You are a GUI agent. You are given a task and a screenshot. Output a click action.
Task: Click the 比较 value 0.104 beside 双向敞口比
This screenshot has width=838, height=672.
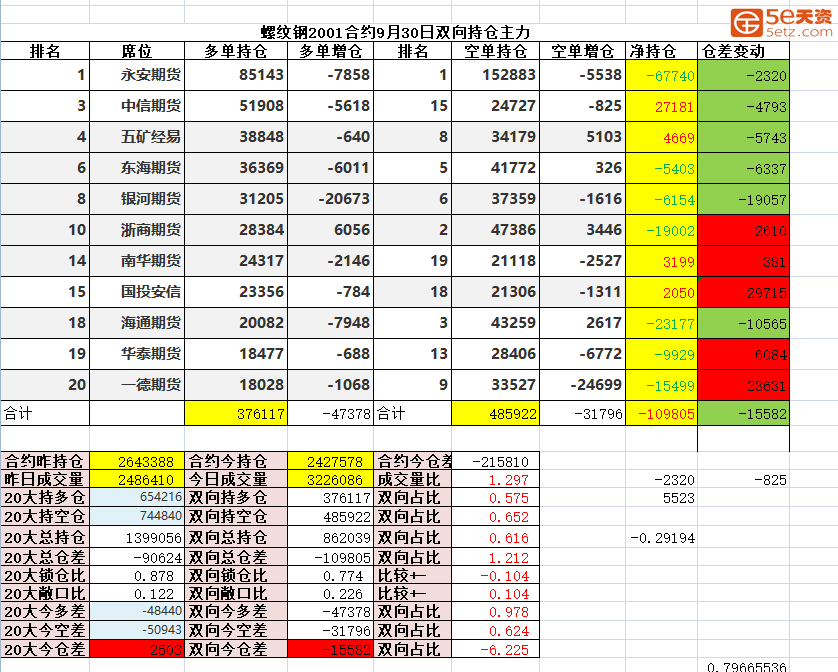click(495, 593)
